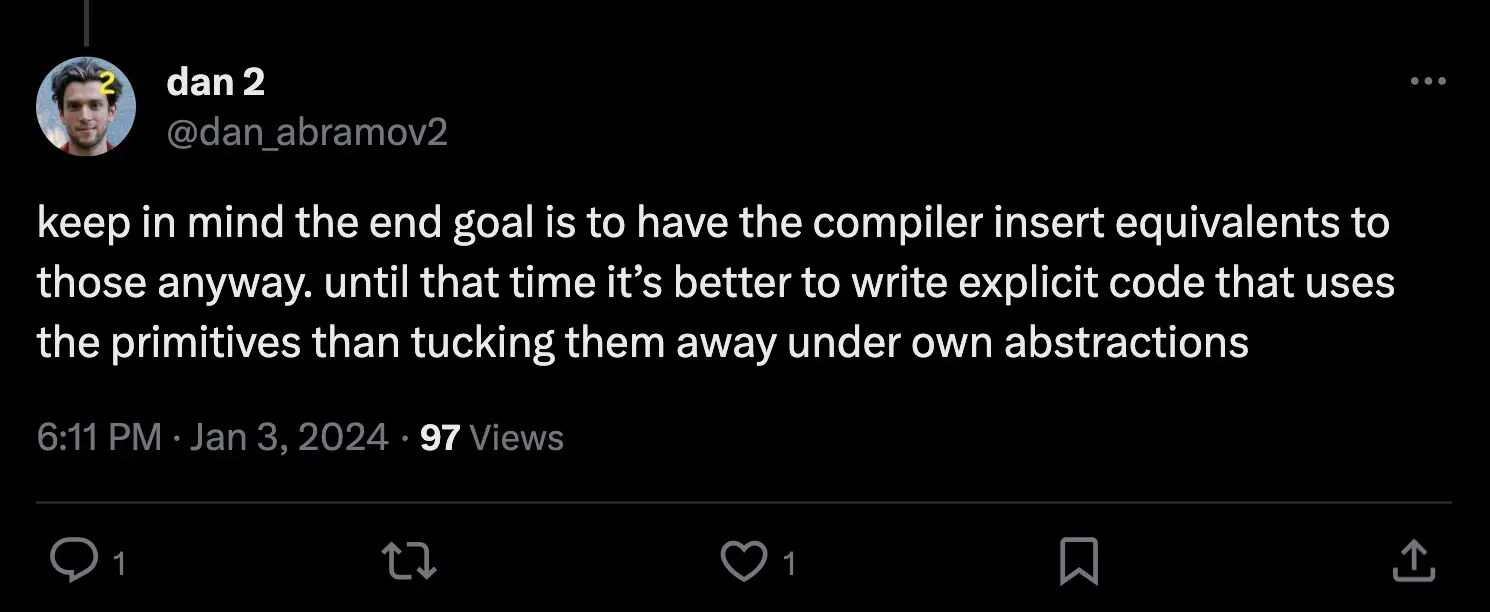The image size is (1490, 612).
Task: Click the @dan_abramov2 handle
Action: click(307, 132)
